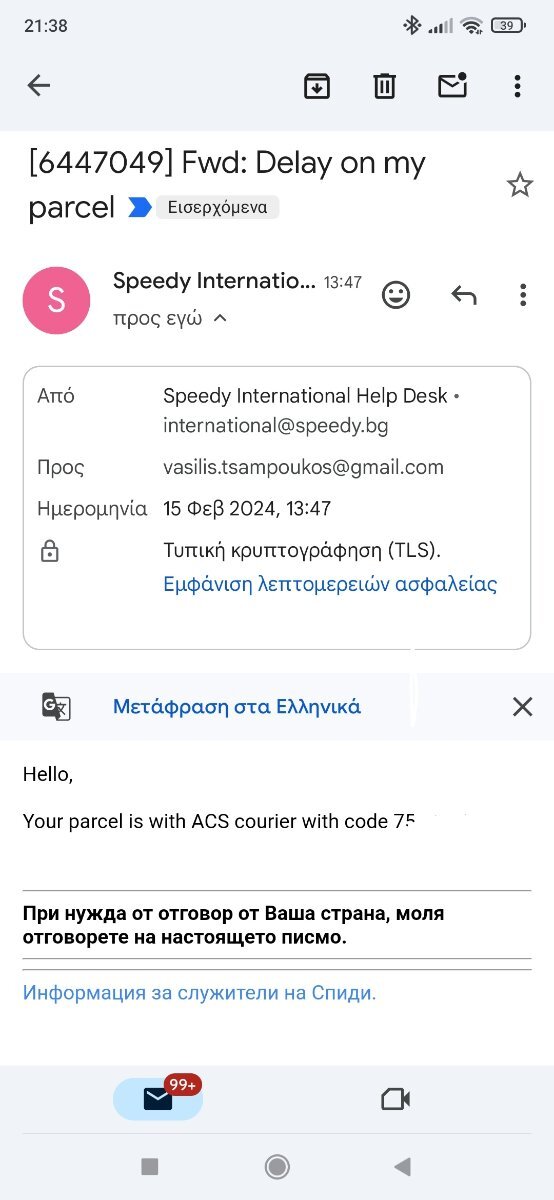
Task: Tap the Android home navigation button
Action: pyautogui.click(x=277, y=1166)
